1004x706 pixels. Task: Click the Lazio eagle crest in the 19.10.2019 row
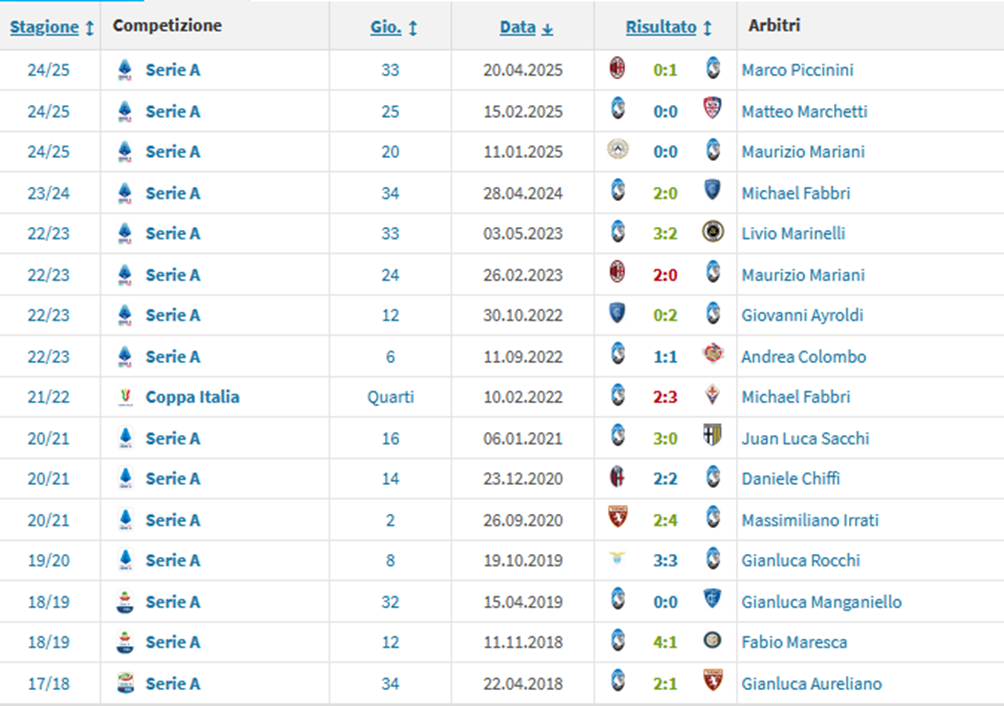tap(618, 559)
